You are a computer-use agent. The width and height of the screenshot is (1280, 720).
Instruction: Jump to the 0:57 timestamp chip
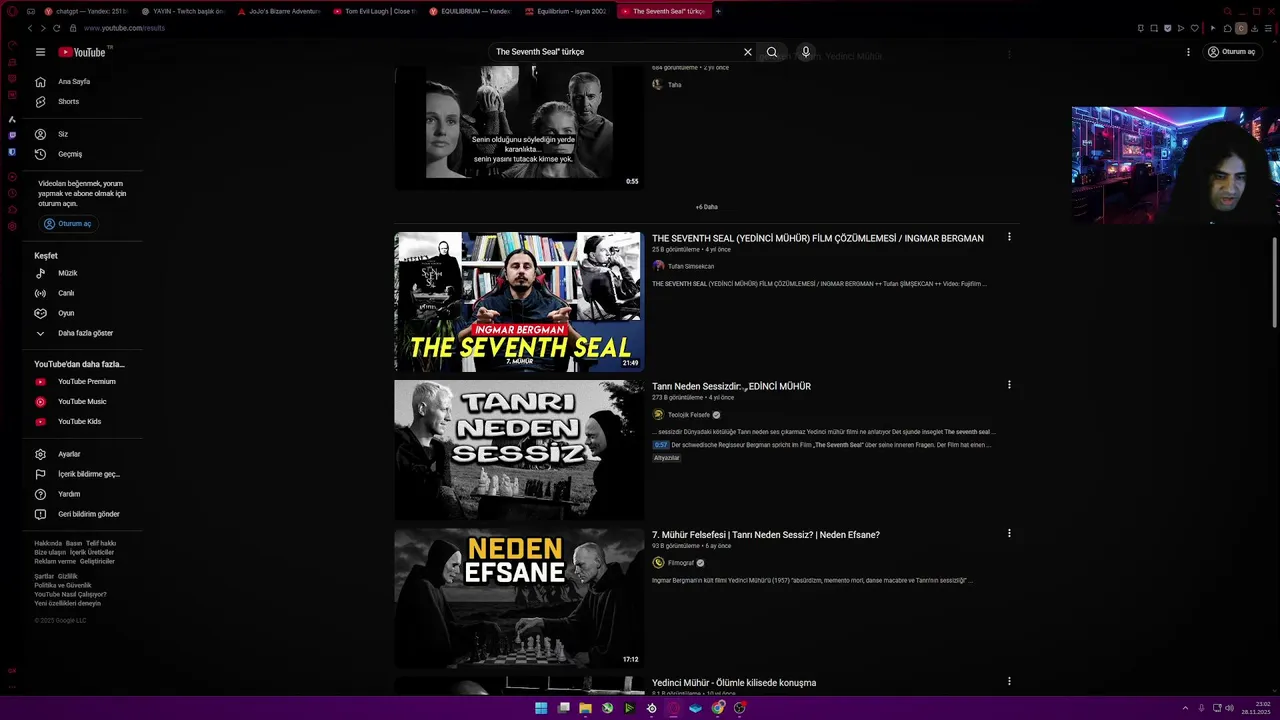click(x=661, y=445)
